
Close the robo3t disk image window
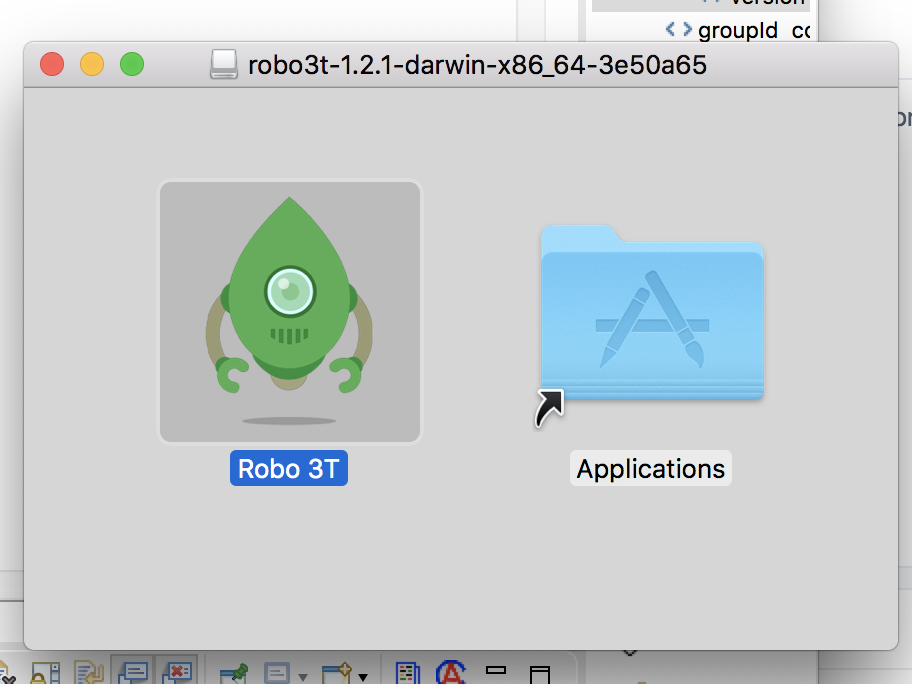[x=52, y=64]
